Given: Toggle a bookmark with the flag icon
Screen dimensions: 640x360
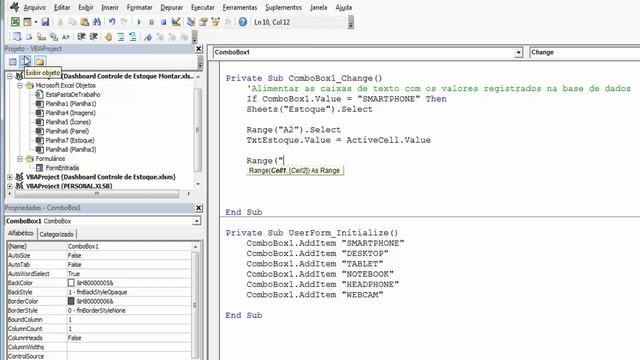Looking at the screenshot, I should click(148, 37).
